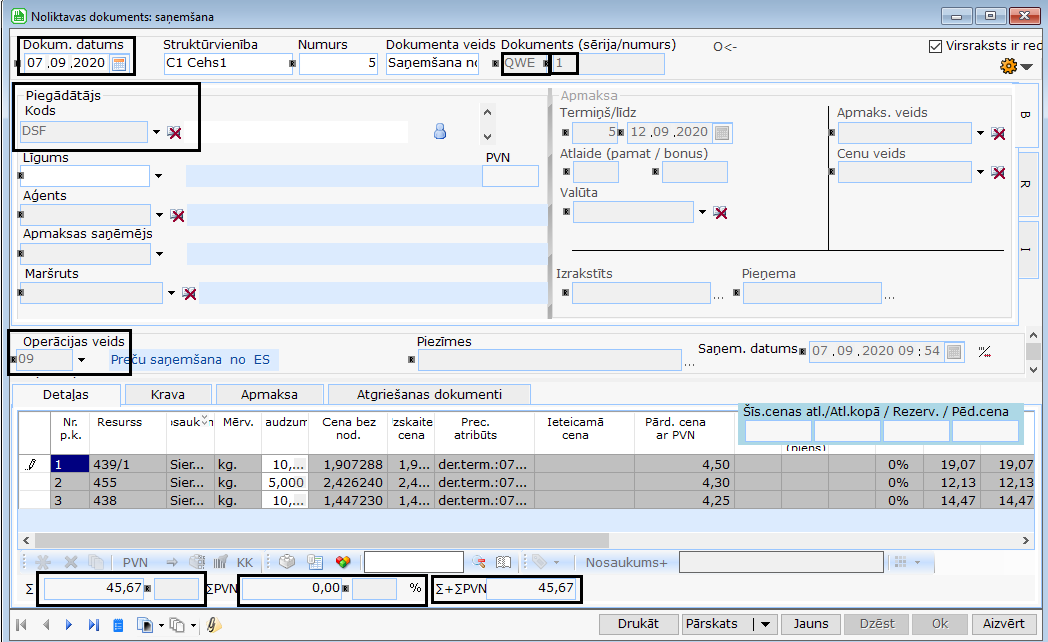The width and height of the screenshot is (1048, 642).
Task: Open the blue record list icon in navigation bar
Action: point(118,625)
